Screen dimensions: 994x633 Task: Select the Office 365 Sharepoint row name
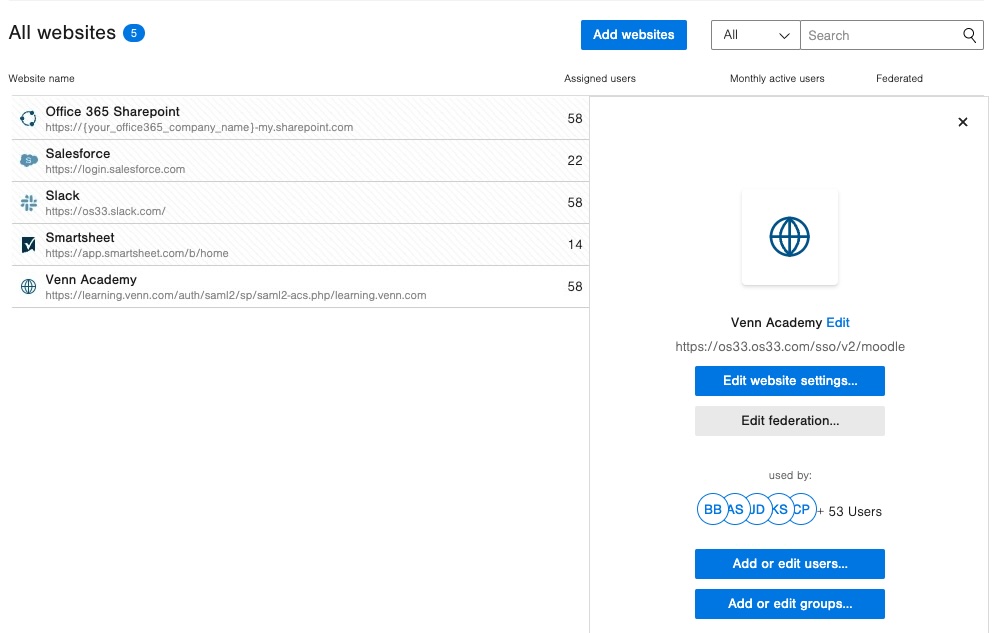click(112, 112)
